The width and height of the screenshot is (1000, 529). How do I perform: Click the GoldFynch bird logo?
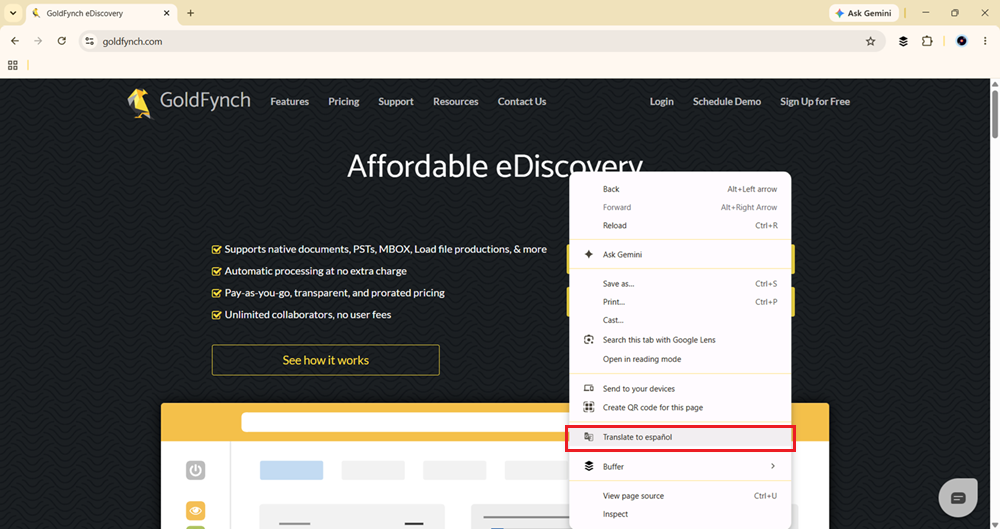pyautogui.click(x=139, y=103)
